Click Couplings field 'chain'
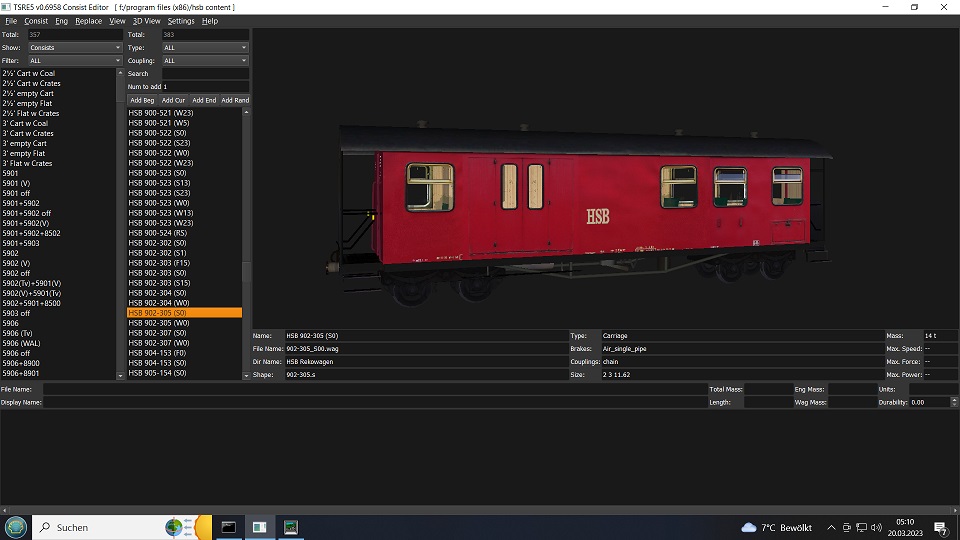 coord(742,362)
